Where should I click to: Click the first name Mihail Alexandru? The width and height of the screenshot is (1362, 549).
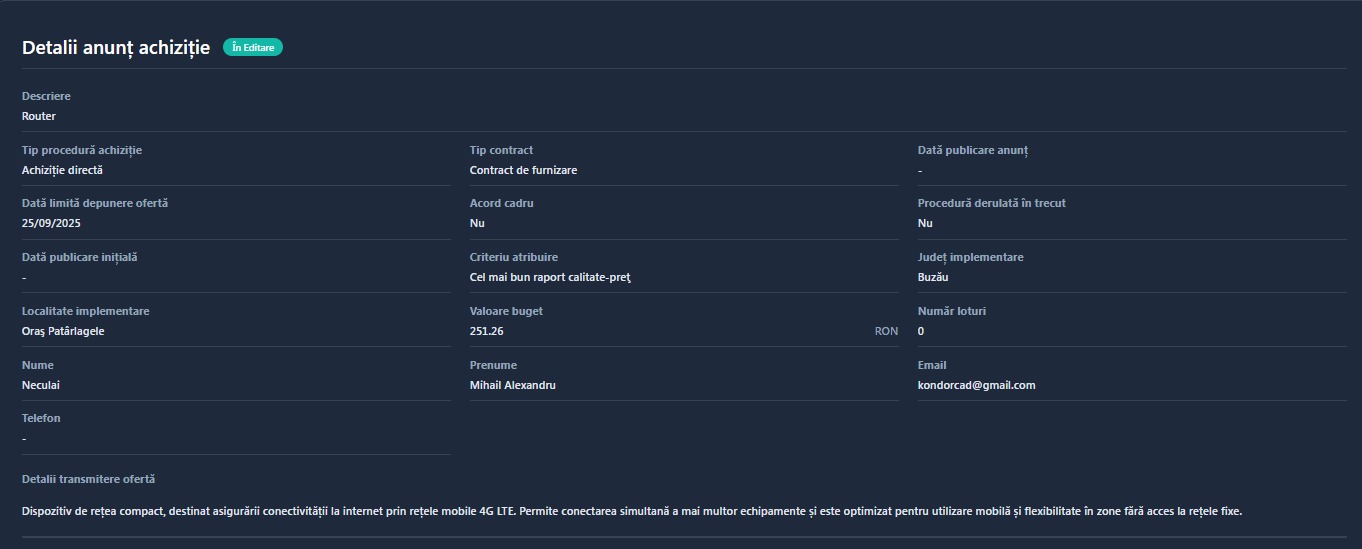[512, 385]
